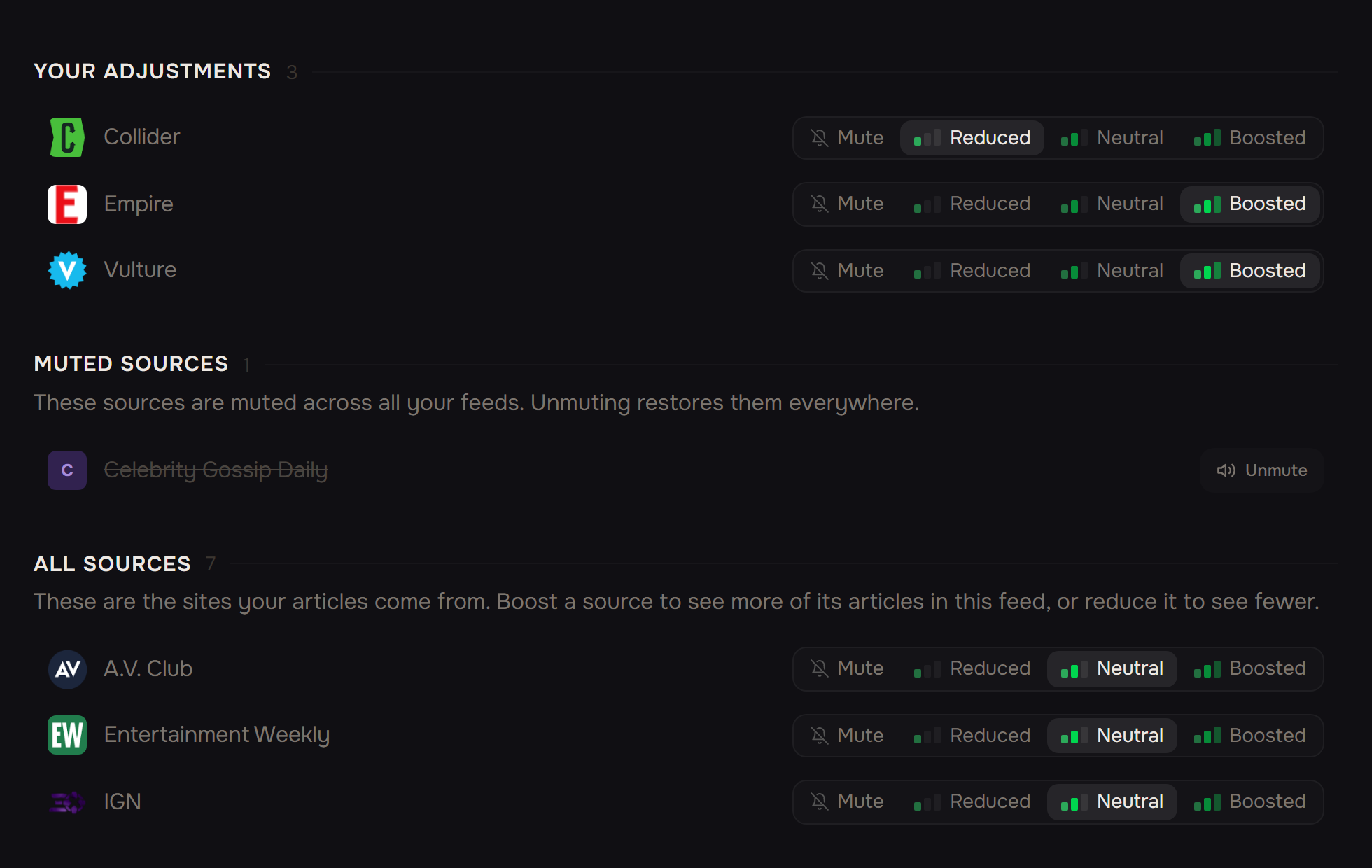Screen dimensions: 1372x868
Task: Boost the A.V. Club source
Action: [x=1250, y=669]
